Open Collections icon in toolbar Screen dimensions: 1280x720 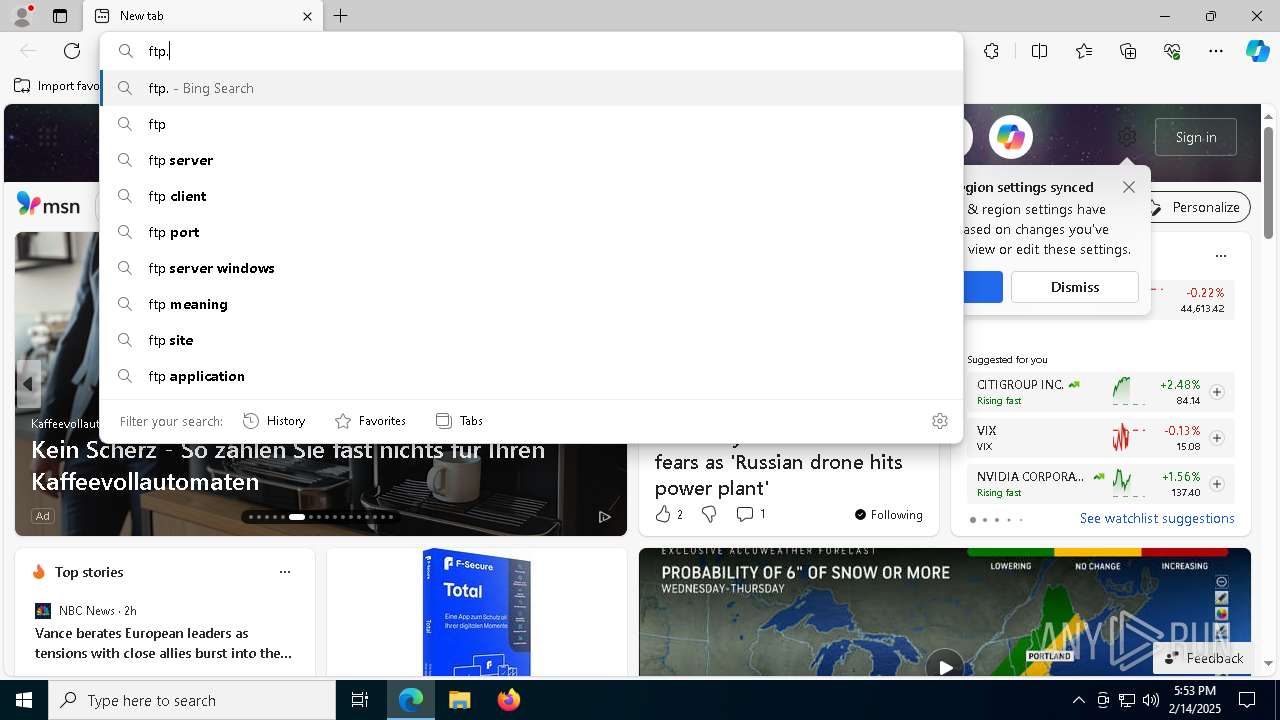(x=1128, y=51)
